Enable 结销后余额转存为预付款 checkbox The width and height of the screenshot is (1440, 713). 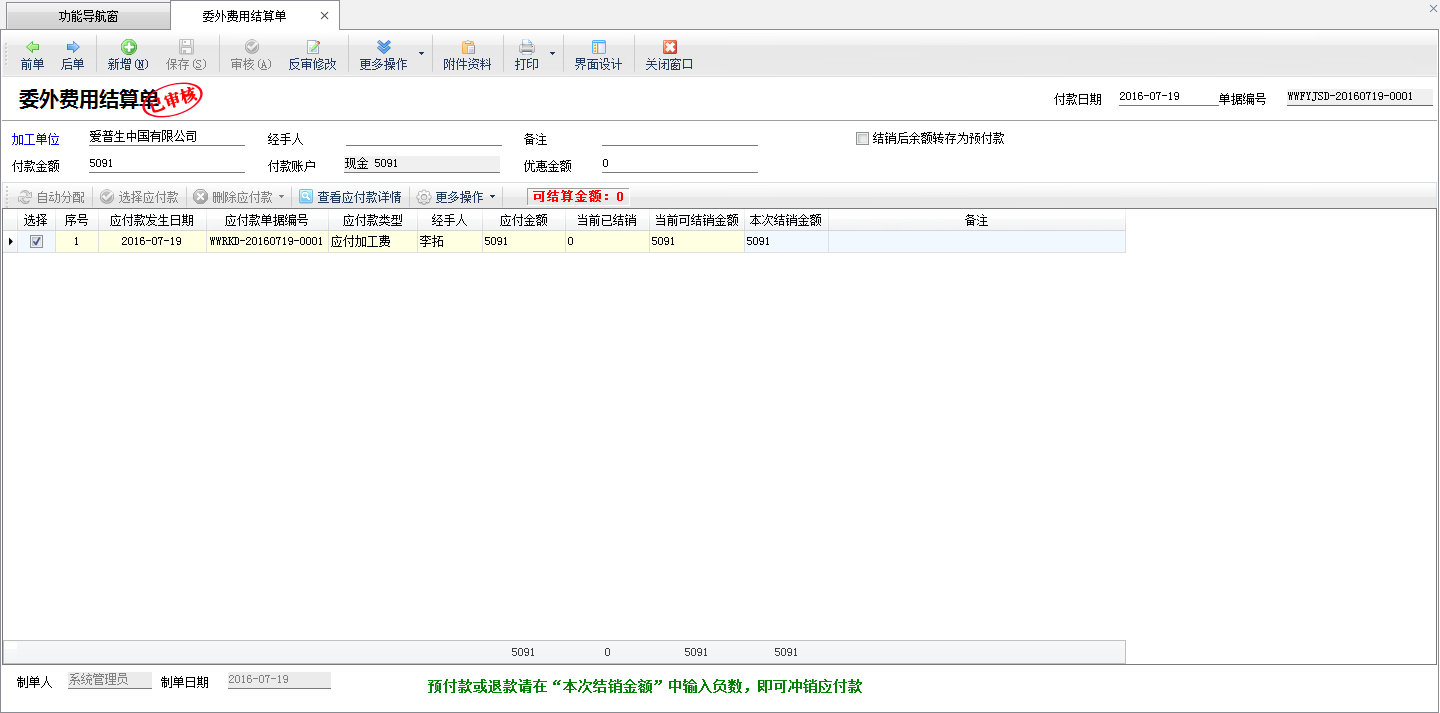(862, 139)
